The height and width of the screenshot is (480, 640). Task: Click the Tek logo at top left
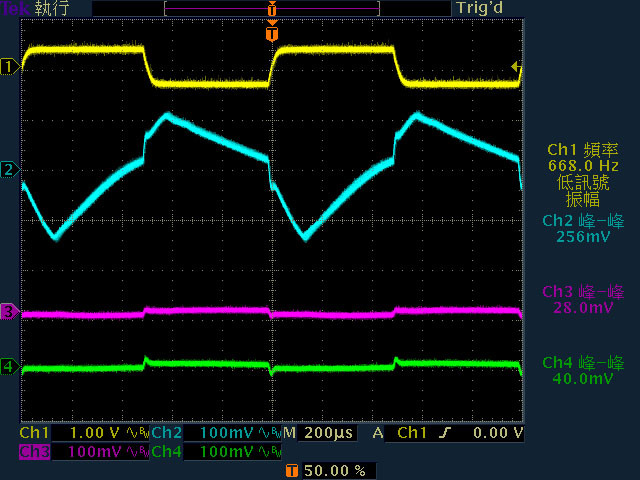[x=16, y=8]
